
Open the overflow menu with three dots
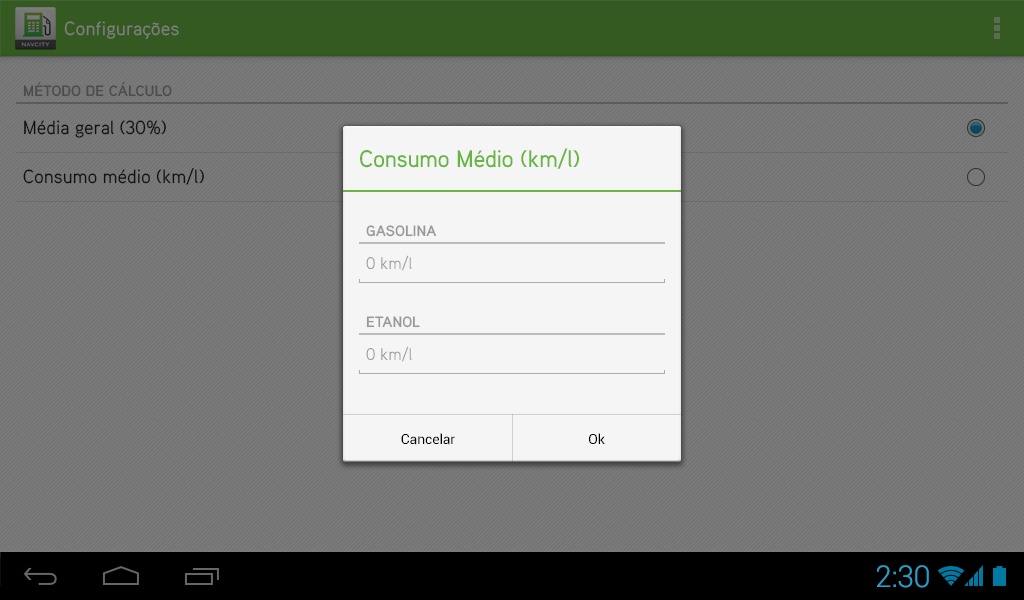997,28
